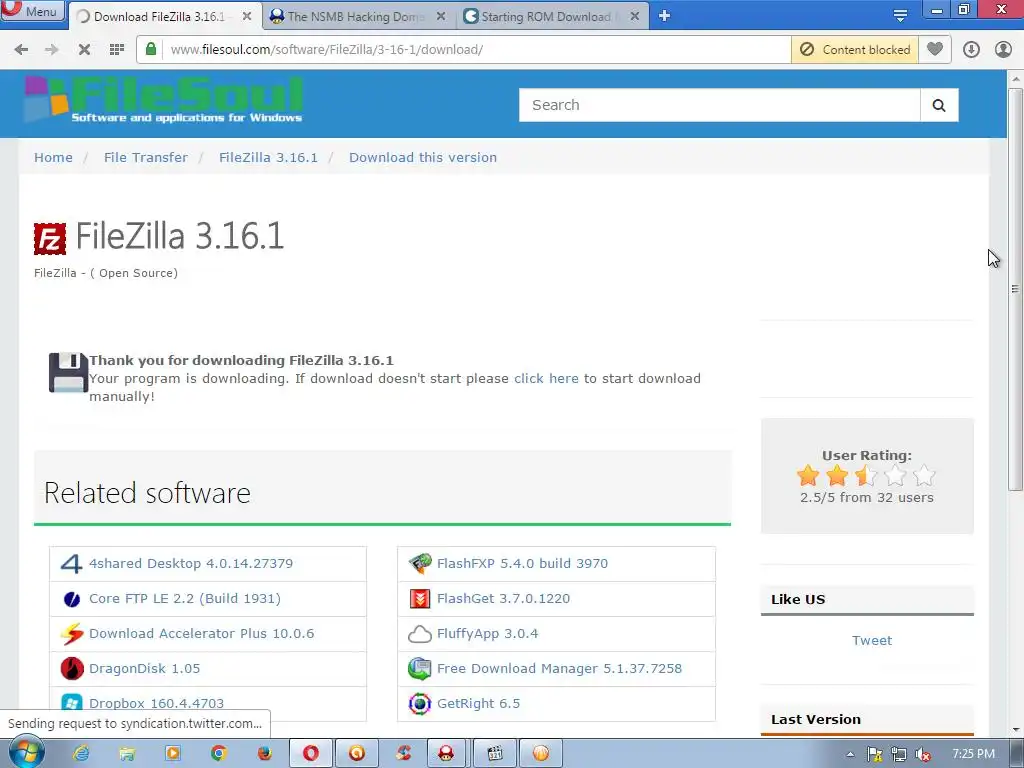Close the Starting ROM Download tab
The image size is (1024, 768).
635,16
